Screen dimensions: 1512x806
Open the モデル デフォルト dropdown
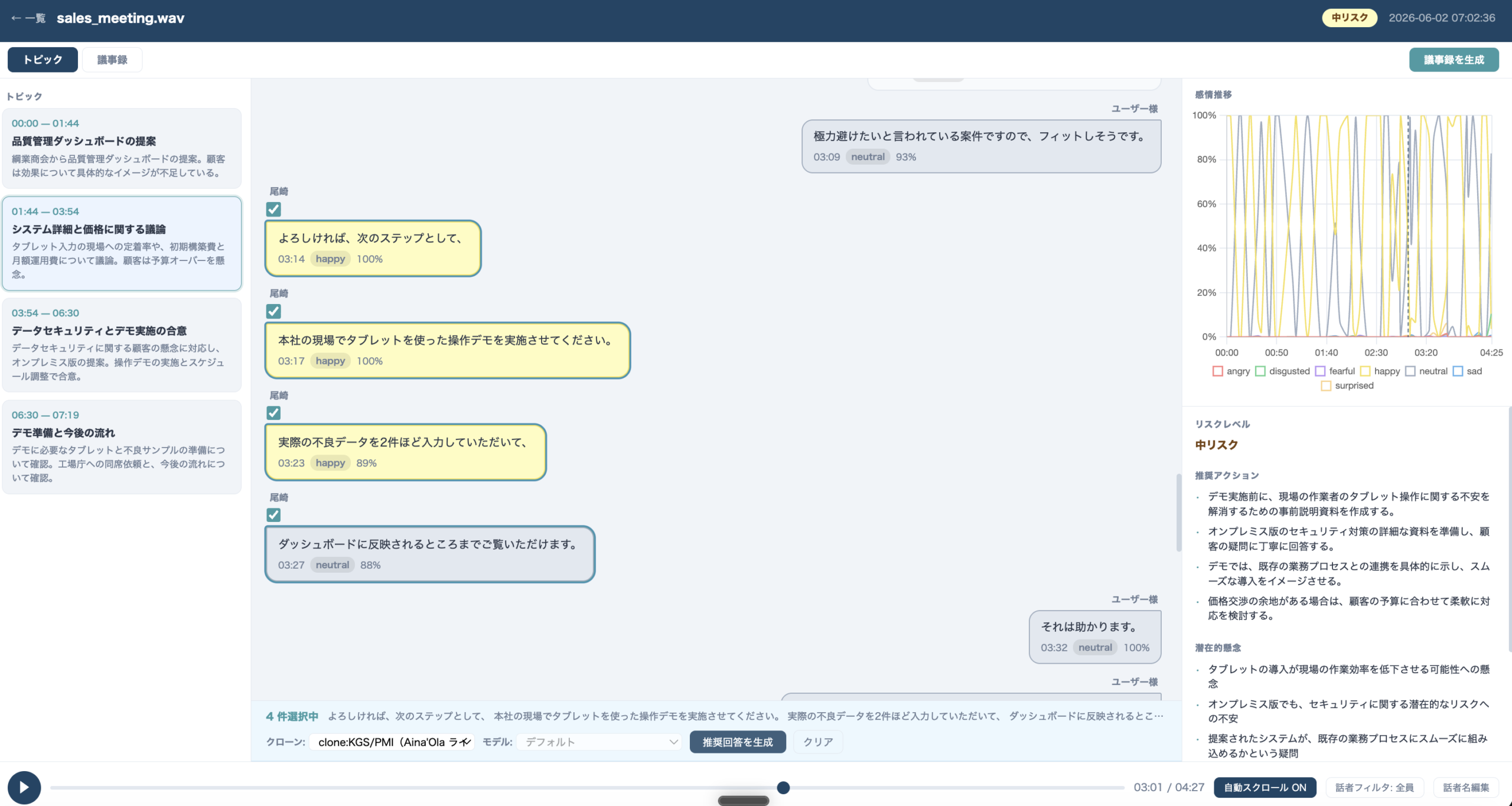tap(599, 742)
